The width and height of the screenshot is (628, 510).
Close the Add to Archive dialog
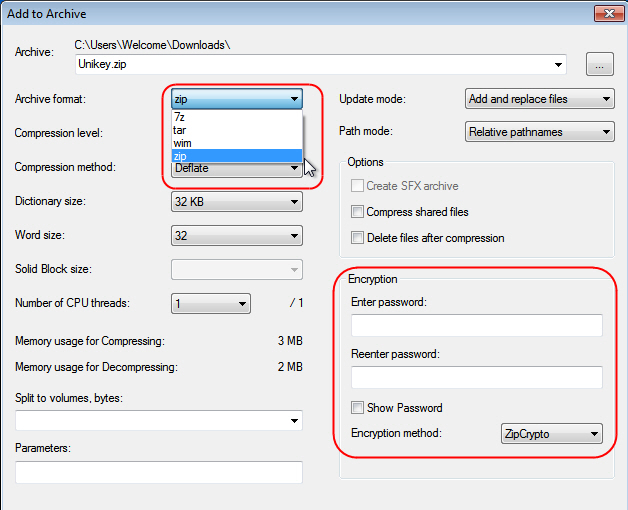point(606,14)
